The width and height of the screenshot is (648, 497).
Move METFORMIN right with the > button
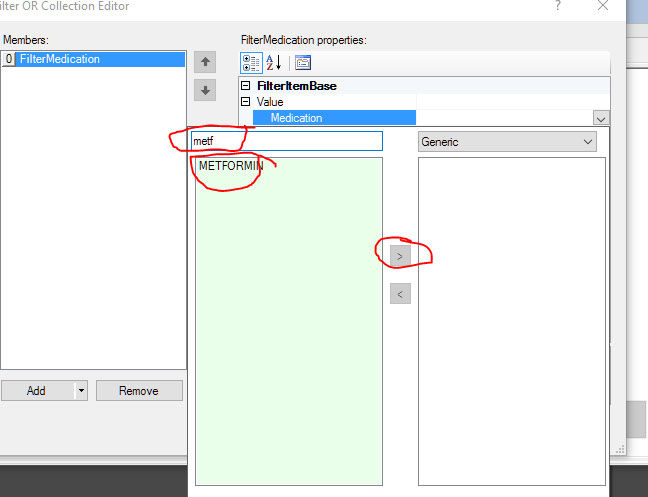[400, 256]
